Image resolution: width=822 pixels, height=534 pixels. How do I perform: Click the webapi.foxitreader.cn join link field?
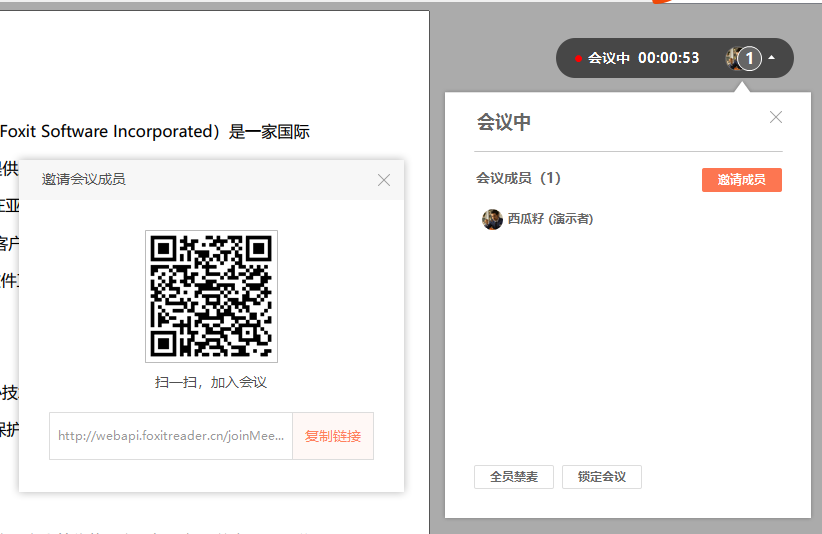(x=171, y=436)
